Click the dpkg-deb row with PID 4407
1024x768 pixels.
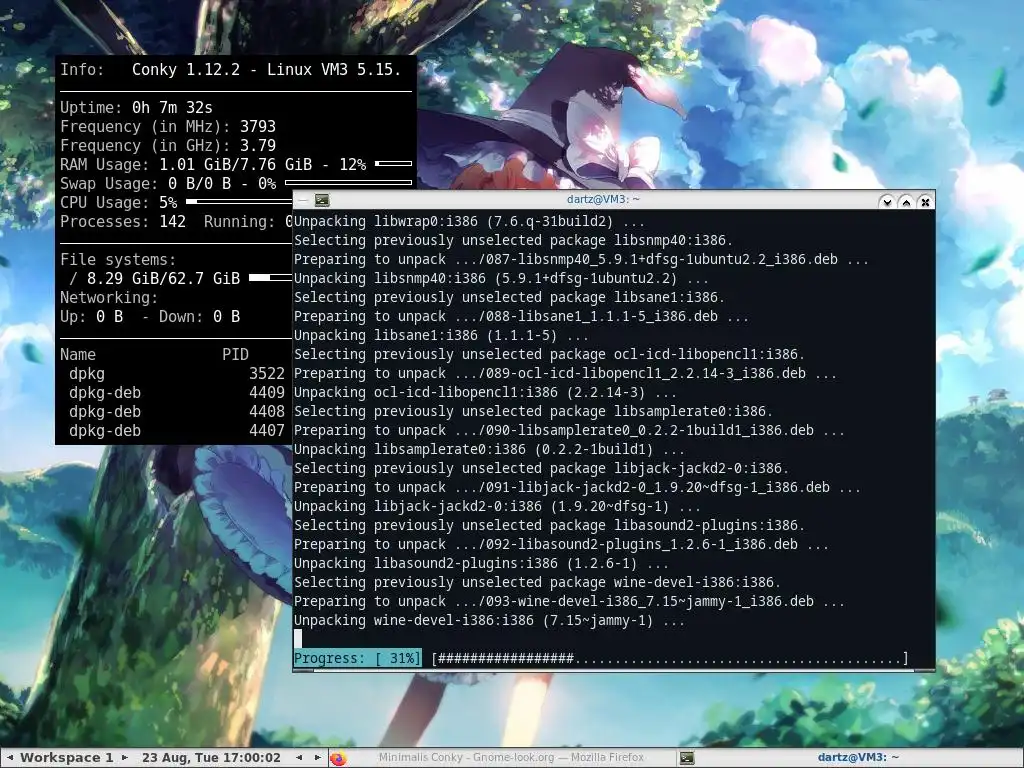pos(176,430)
